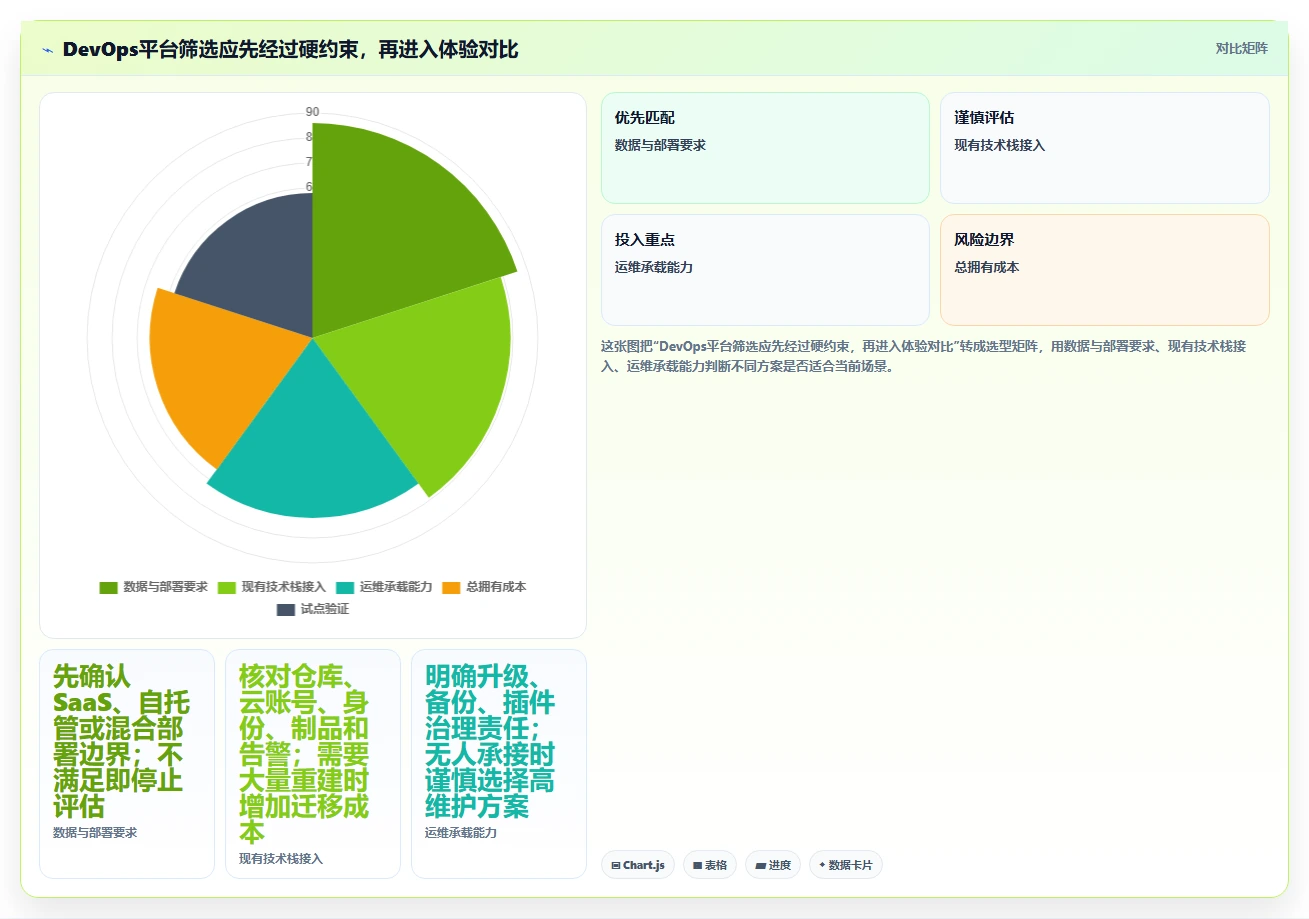This screenshot has height=919, width=1309.
Task: Toggle 总拥有成本 legend swatch
Action: click(x=451, y=587)
